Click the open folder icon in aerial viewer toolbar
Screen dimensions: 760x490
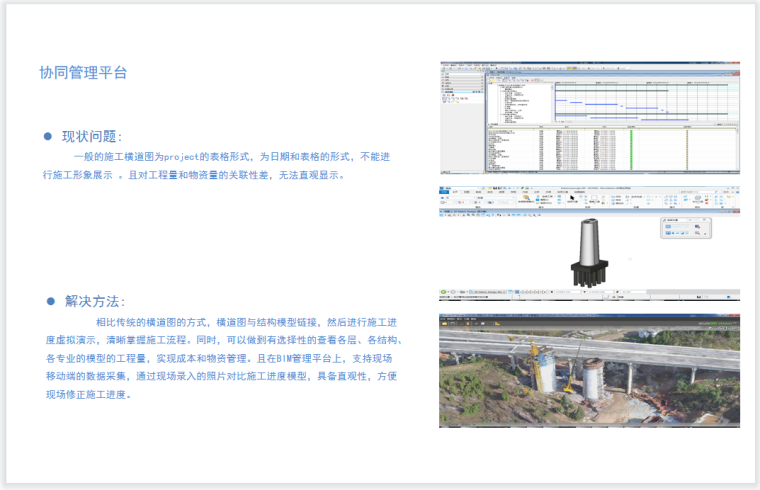click(445, 323)
